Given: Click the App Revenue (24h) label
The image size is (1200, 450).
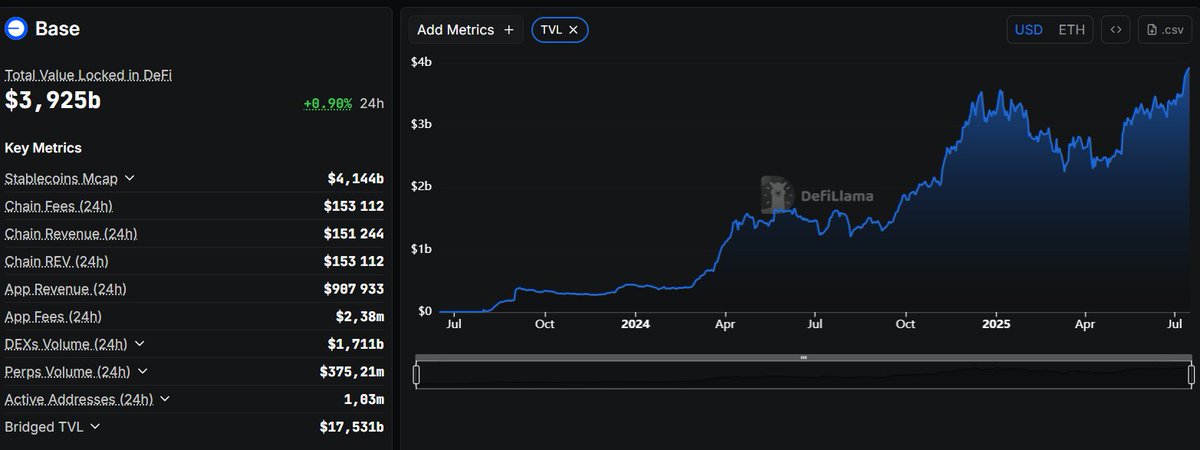Looking at the screenshot, I should coord(66,288).
